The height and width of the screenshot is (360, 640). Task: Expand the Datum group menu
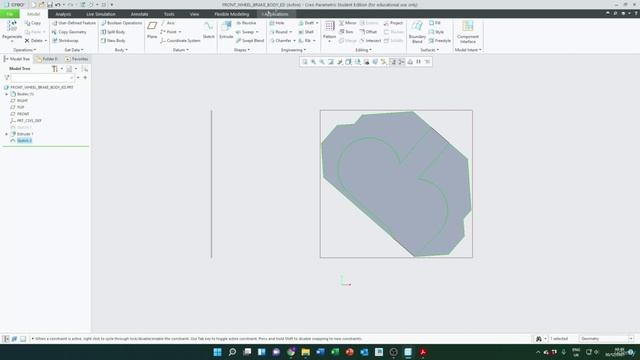(x=180, y=50)
